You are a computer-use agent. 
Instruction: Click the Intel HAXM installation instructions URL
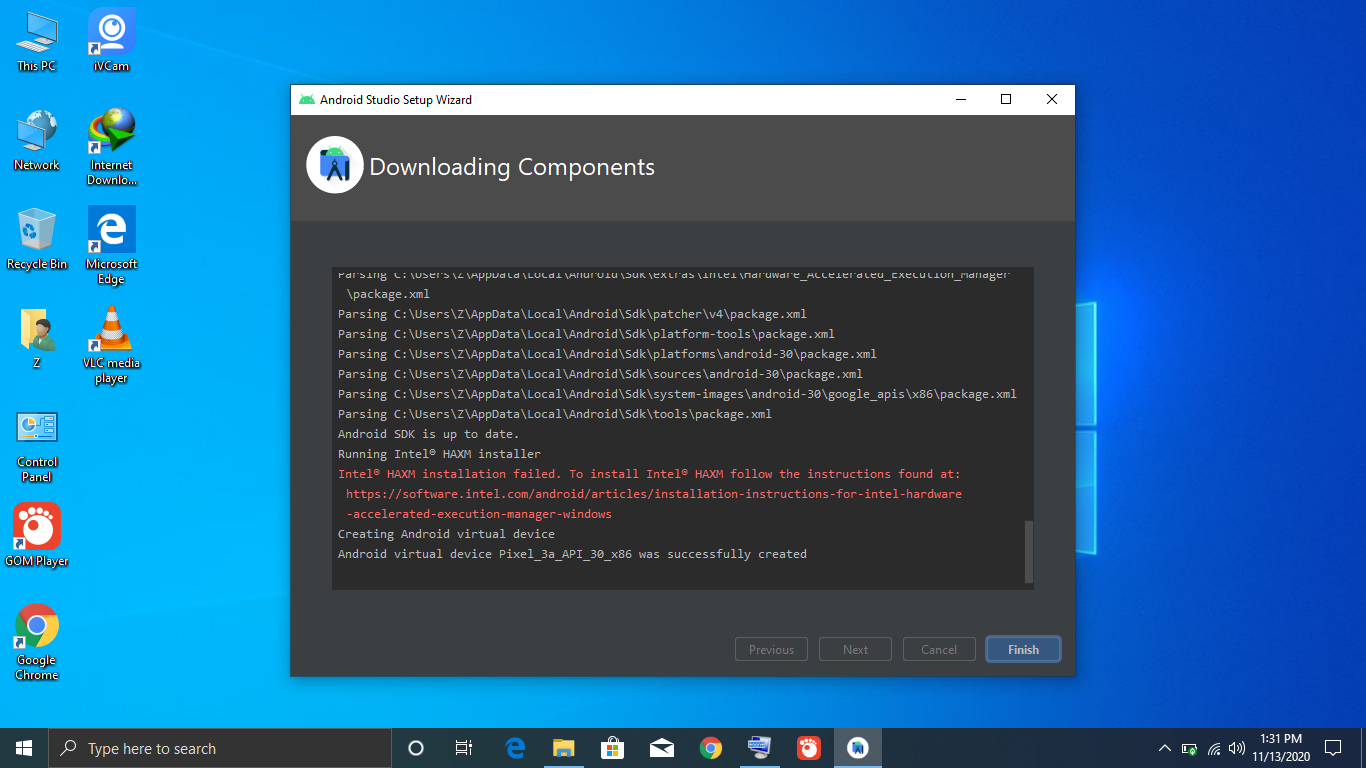tap(654, 504)
